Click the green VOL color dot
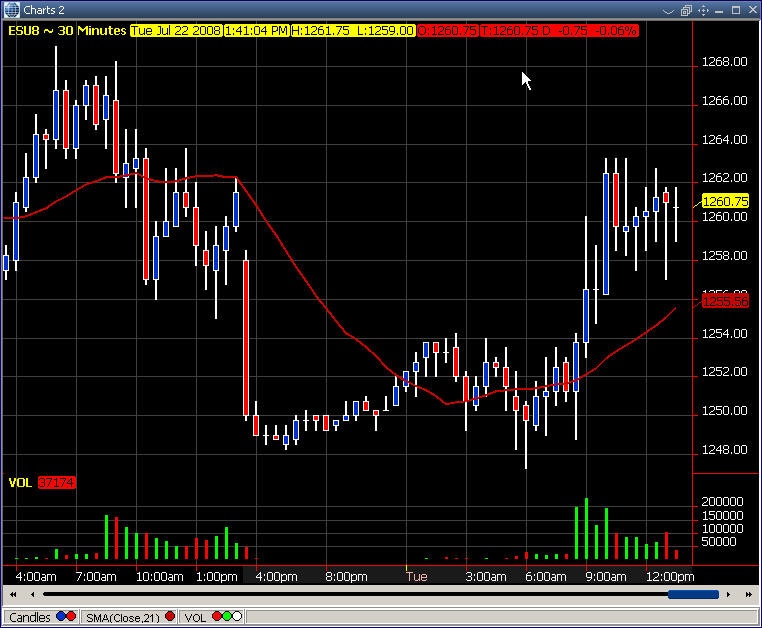This screenshot has width=762, height=628. (x=226, y=617)
